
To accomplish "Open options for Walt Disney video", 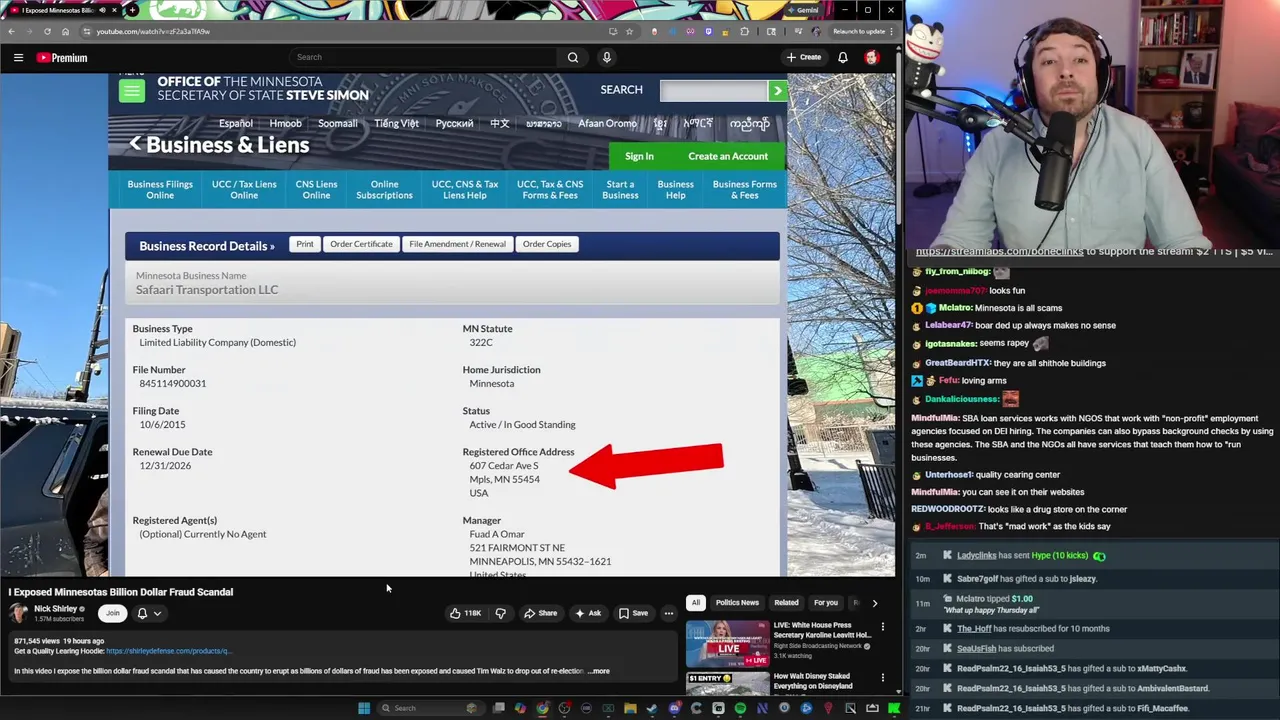I will point(882,678).
